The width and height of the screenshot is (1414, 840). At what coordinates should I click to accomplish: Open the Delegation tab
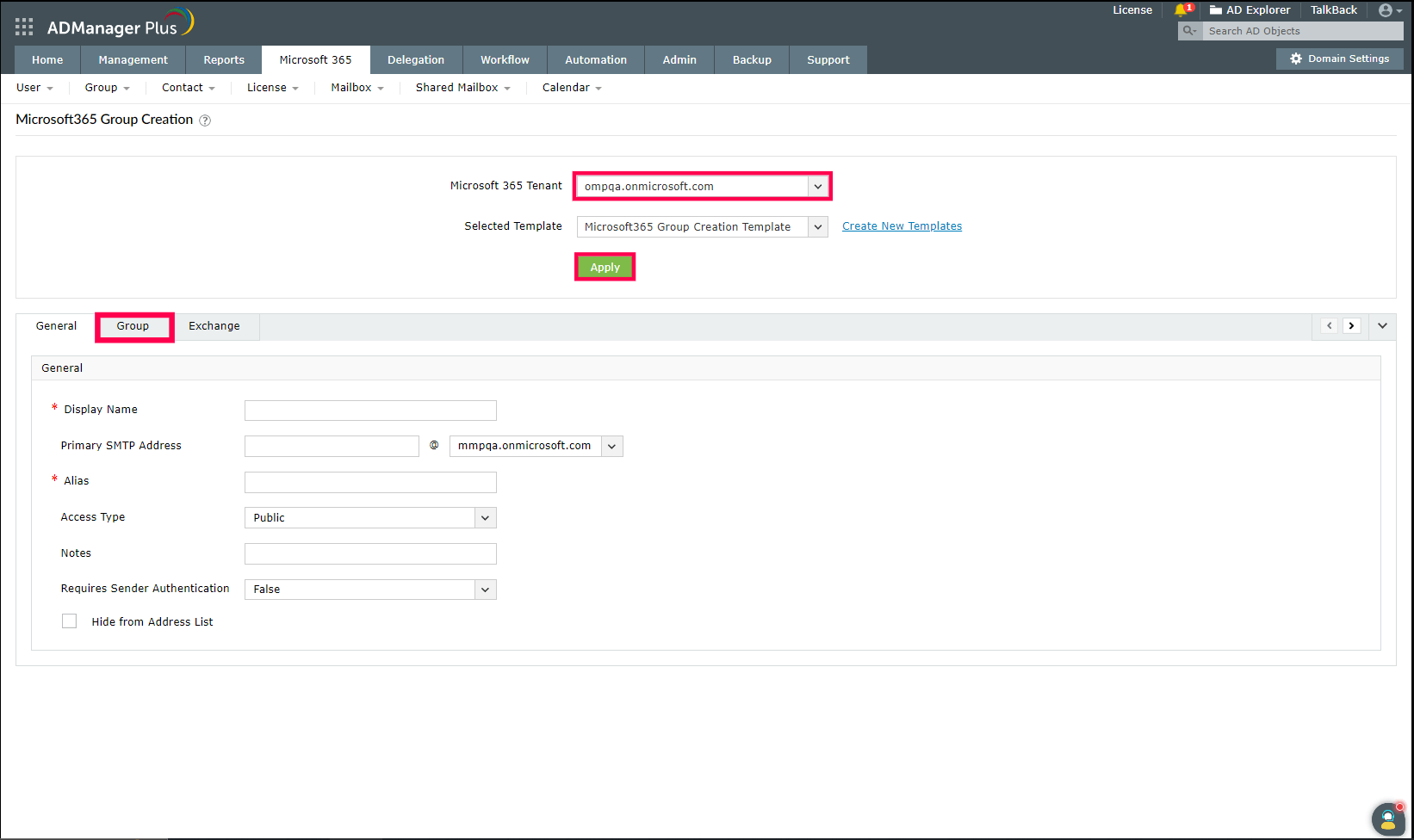416,60
